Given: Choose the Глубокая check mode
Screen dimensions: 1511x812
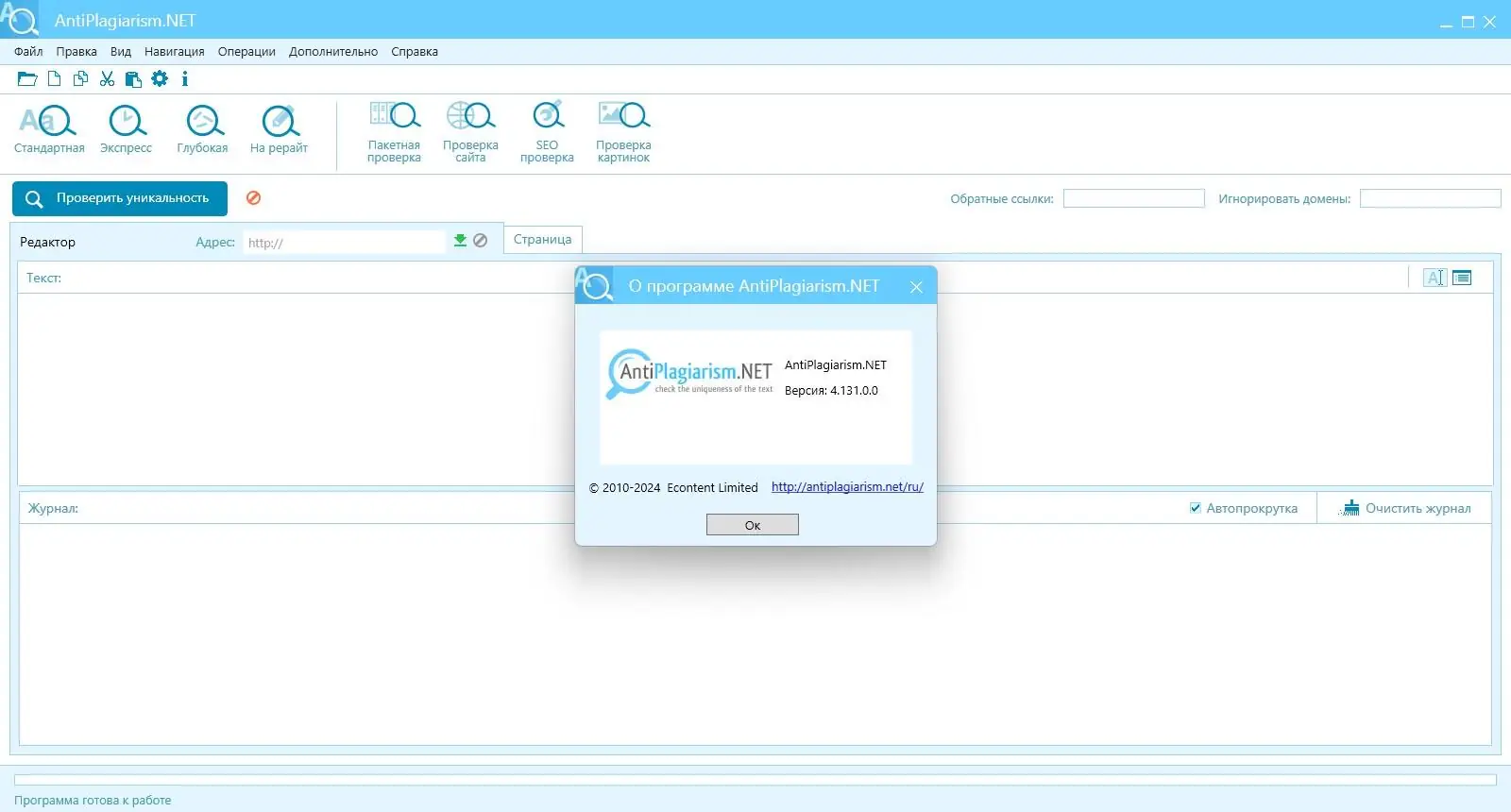Looking at the screenshot, I should tap(202, 129).
